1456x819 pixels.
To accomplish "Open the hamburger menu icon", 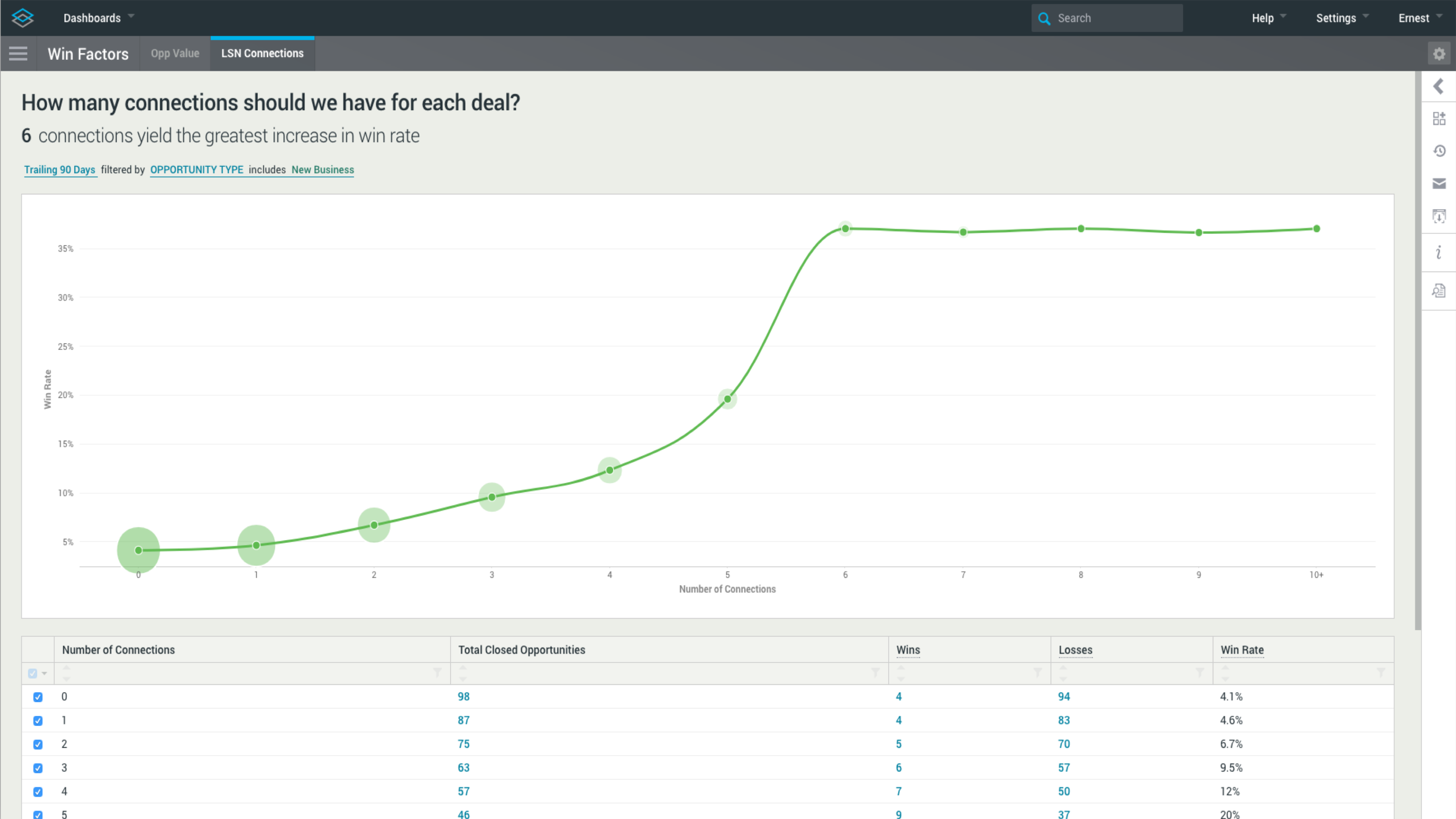I will coord(18,54).
